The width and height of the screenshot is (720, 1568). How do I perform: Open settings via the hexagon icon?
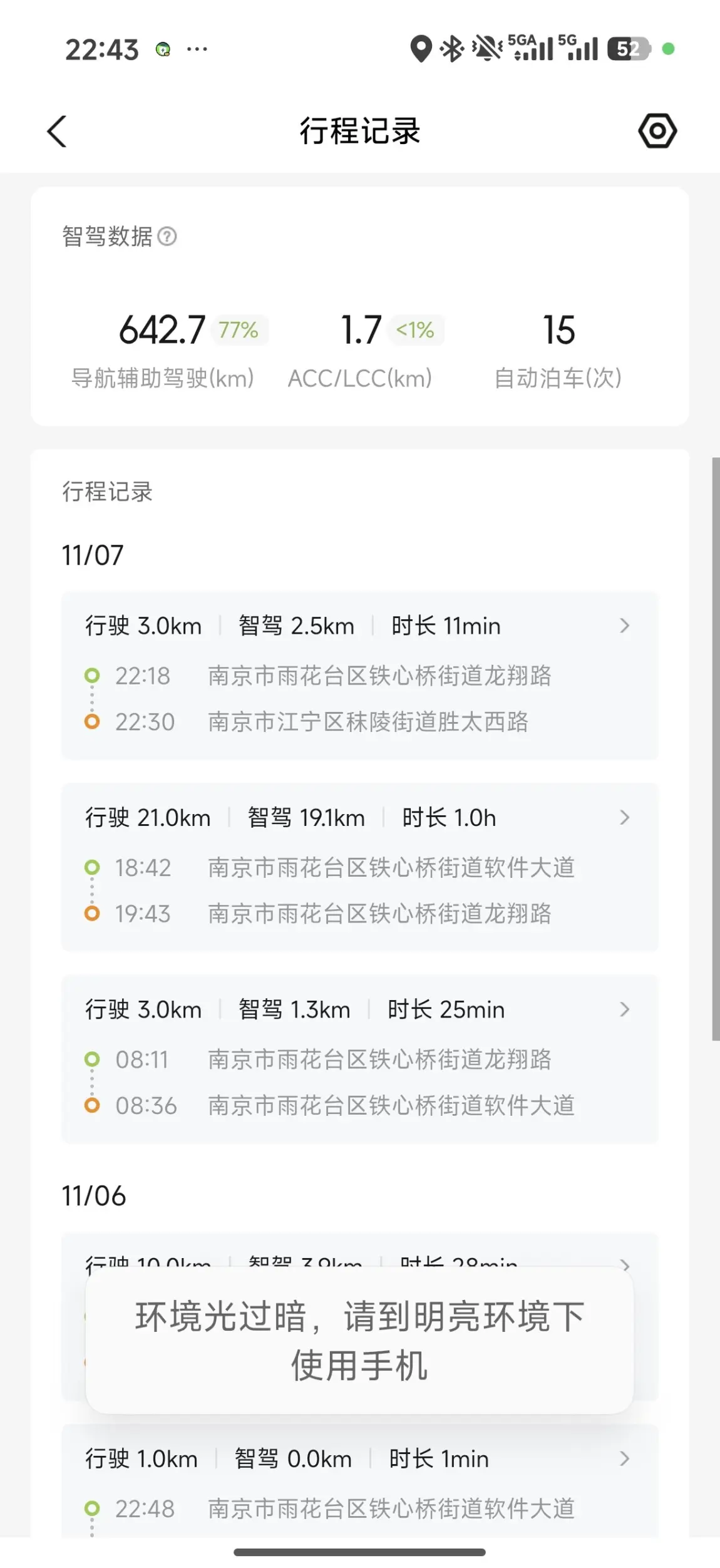coord(657,131)
